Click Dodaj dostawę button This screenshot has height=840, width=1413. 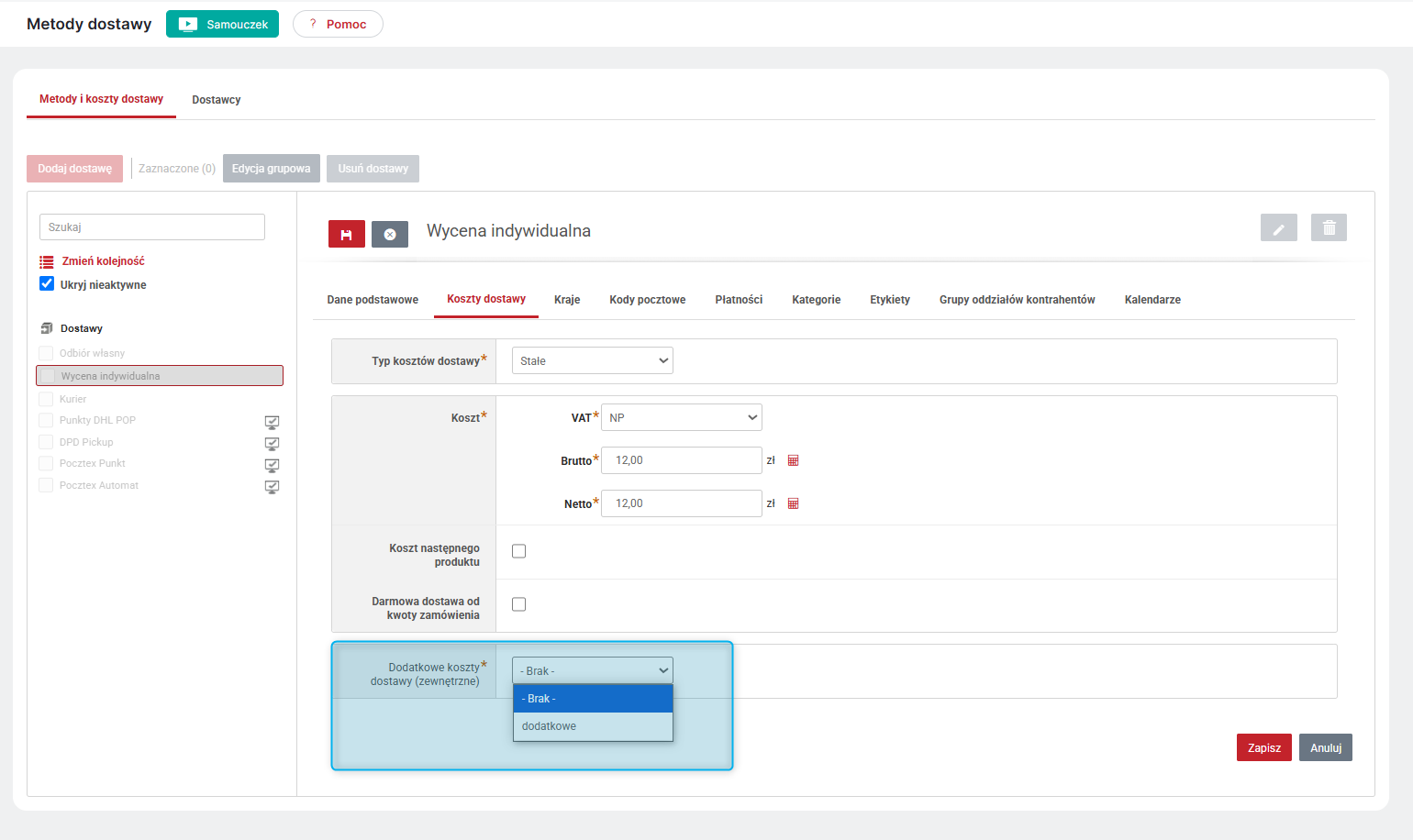[74, 169]
